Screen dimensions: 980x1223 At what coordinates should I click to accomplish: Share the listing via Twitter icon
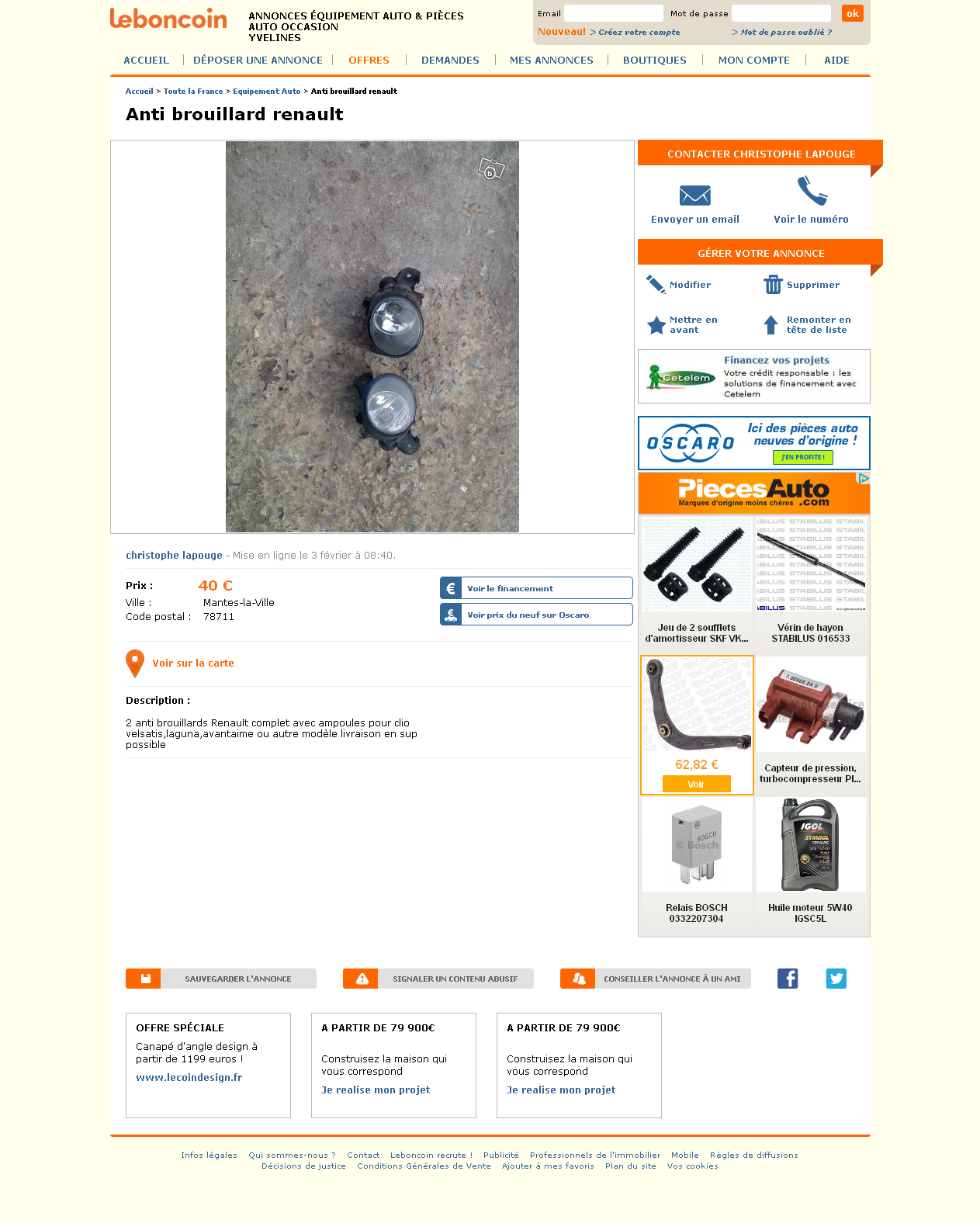[x=836, y=979]
